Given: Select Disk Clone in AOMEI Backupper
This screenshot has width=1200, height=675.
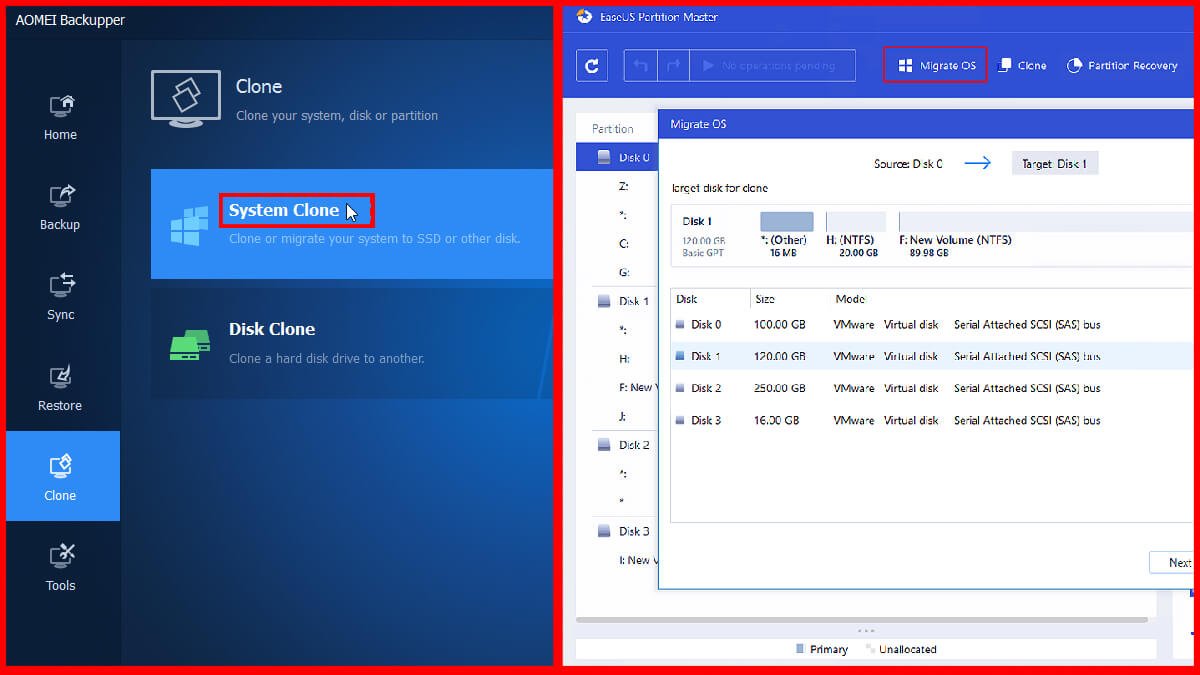Looking at the screenshot, I should (x=272, y=328).
